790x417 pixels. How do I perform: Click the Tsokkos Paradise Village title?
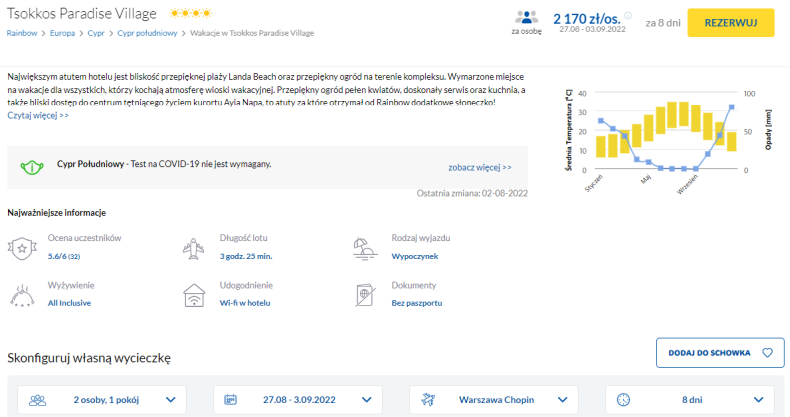coord(82,14)
